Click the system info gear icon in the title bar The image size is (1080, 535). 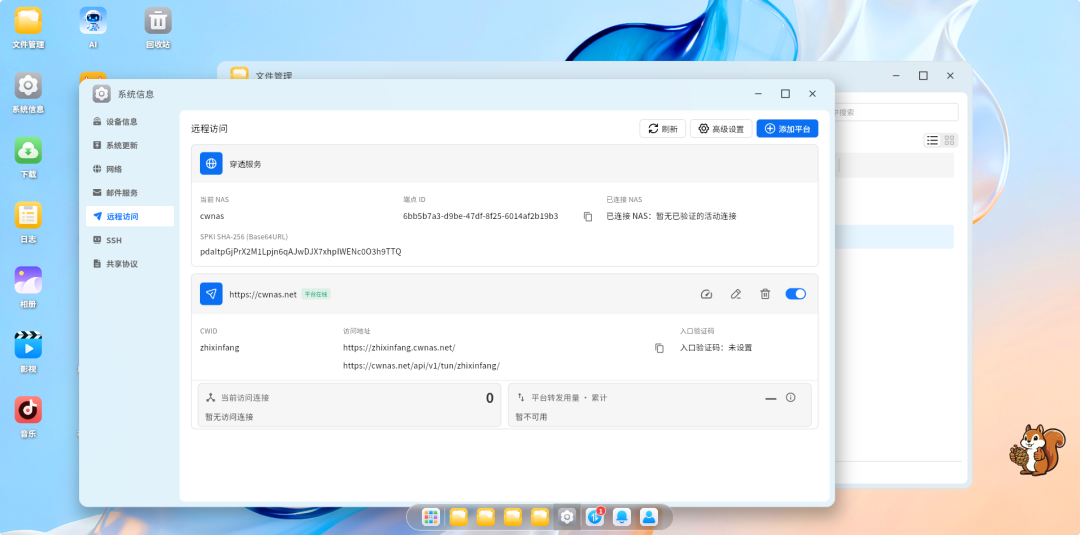pyautogui.click(x=102, y=94)
